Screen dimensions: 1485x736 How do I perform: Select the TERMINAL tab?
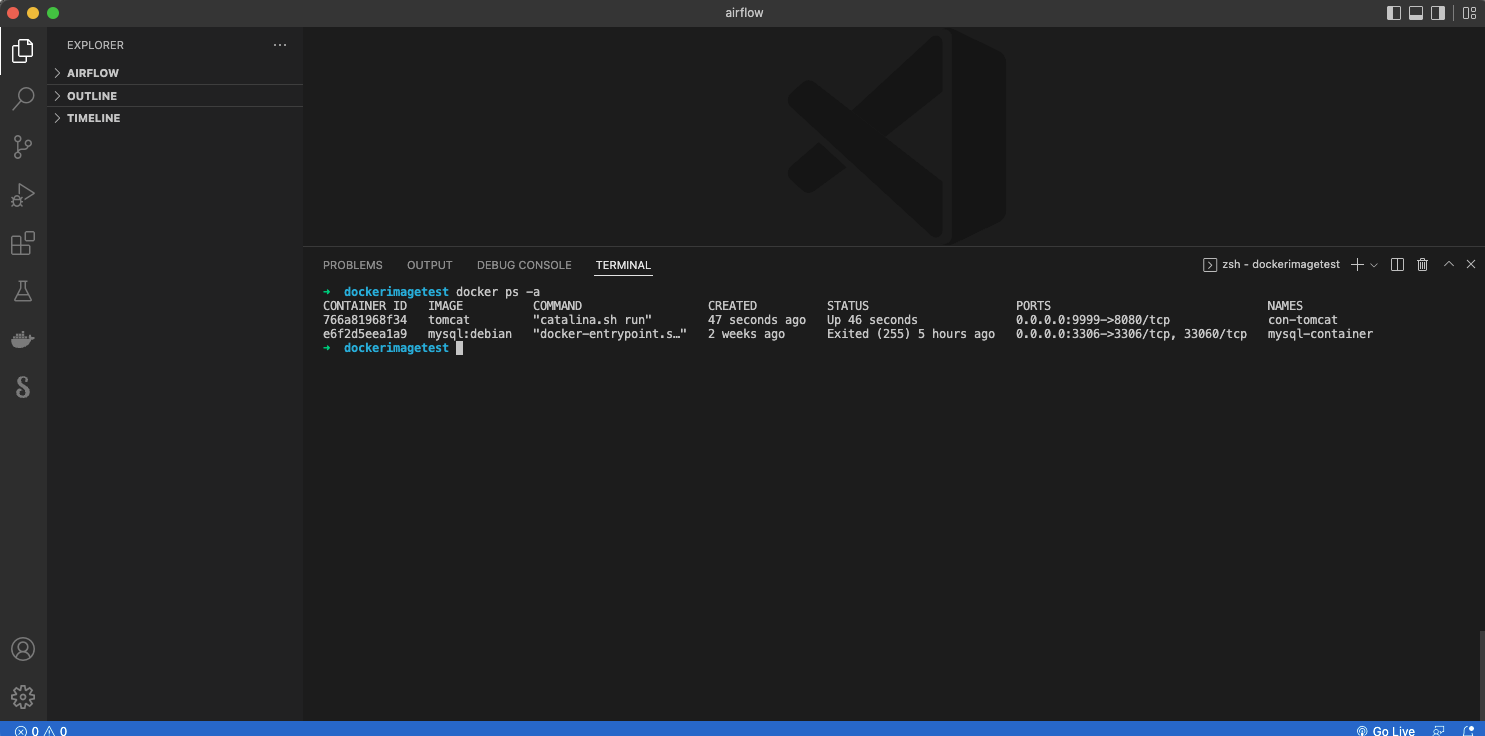[x=623, y=265]
